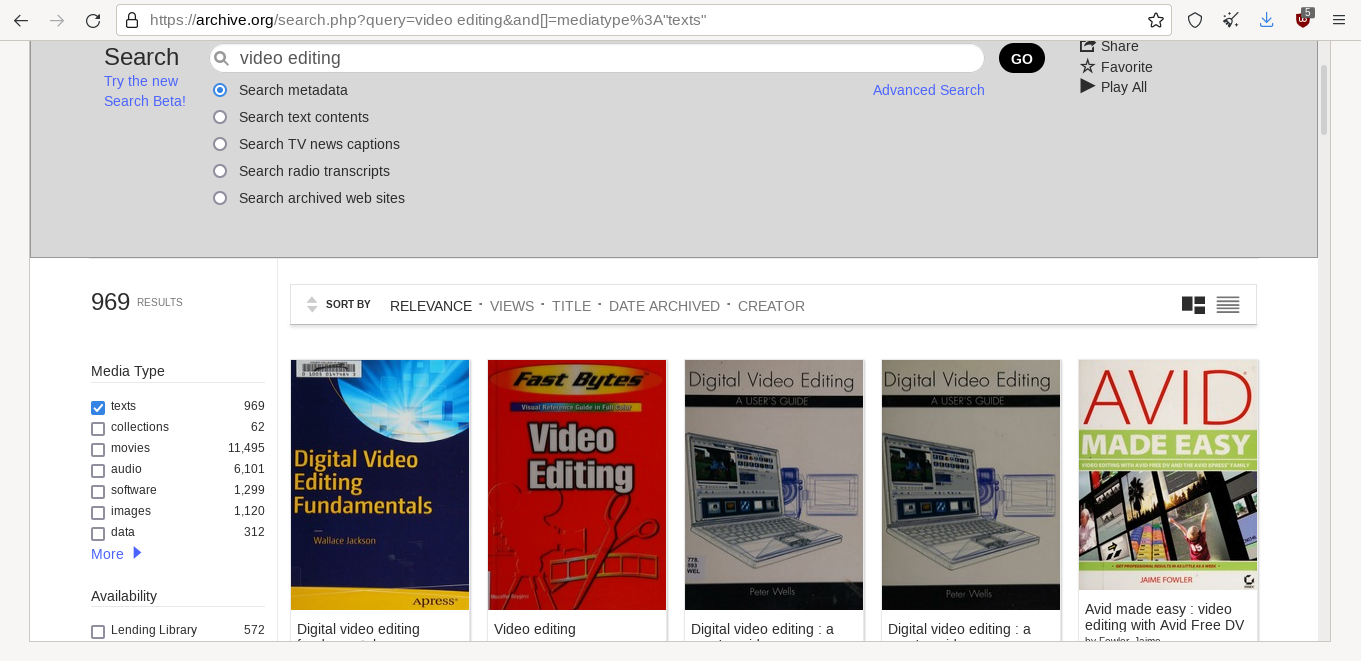The width and height of the screenshot is (1361, 661).
Task: Click the Play All link text
Action: click(x=1123, y=87)
